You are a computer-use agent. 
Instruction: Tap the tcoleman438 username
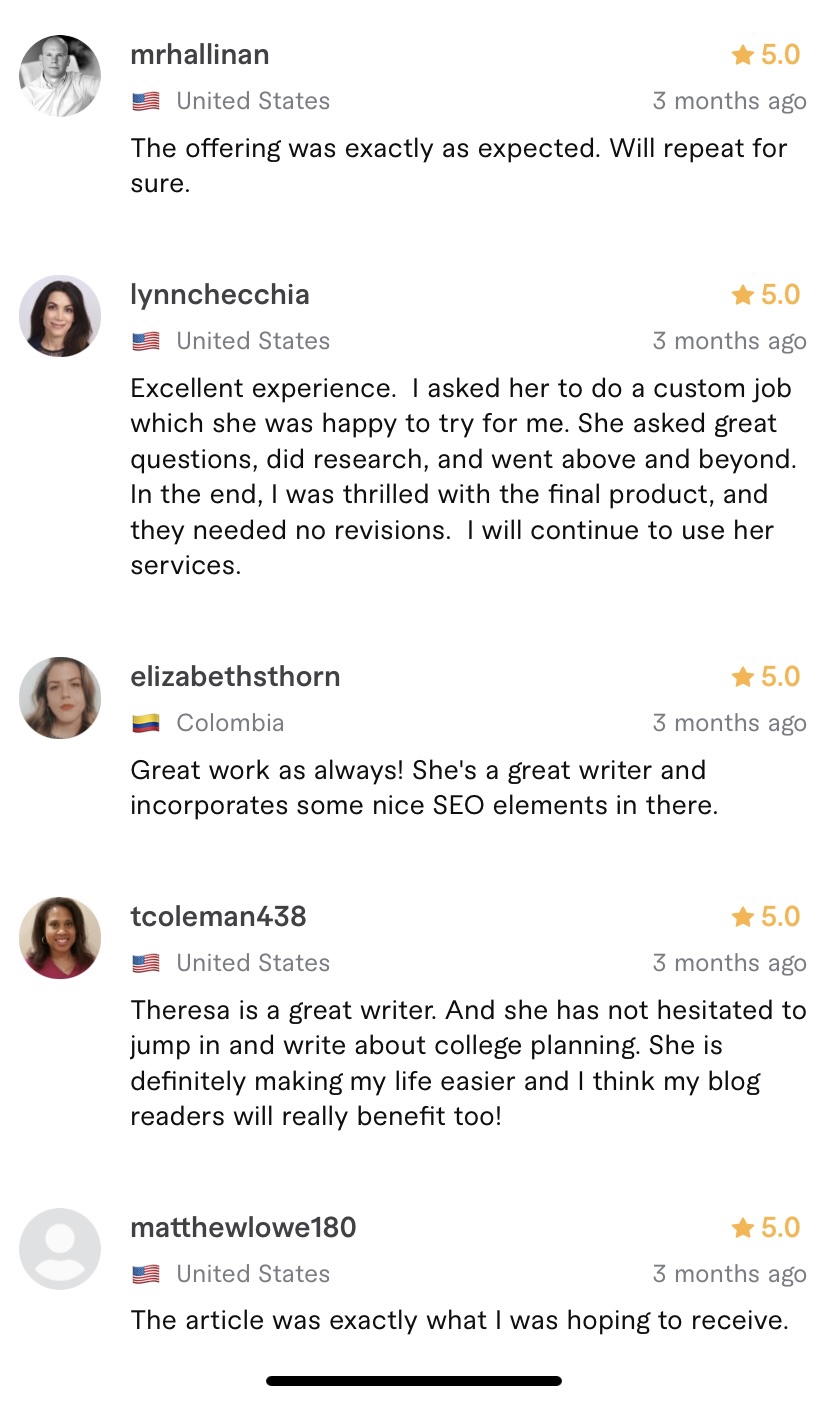tap(218, 917)
